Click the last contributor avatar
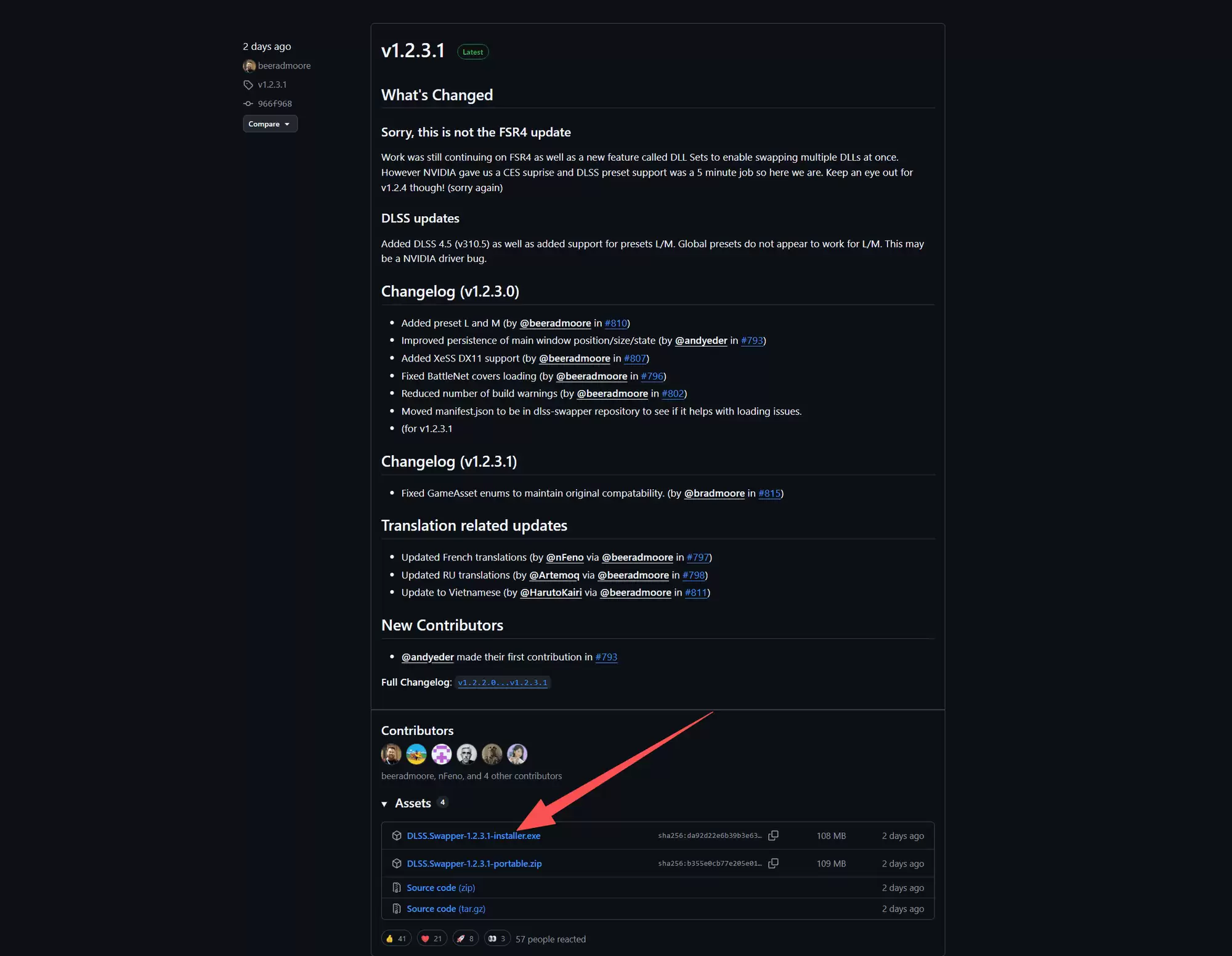 coord(517,754)
